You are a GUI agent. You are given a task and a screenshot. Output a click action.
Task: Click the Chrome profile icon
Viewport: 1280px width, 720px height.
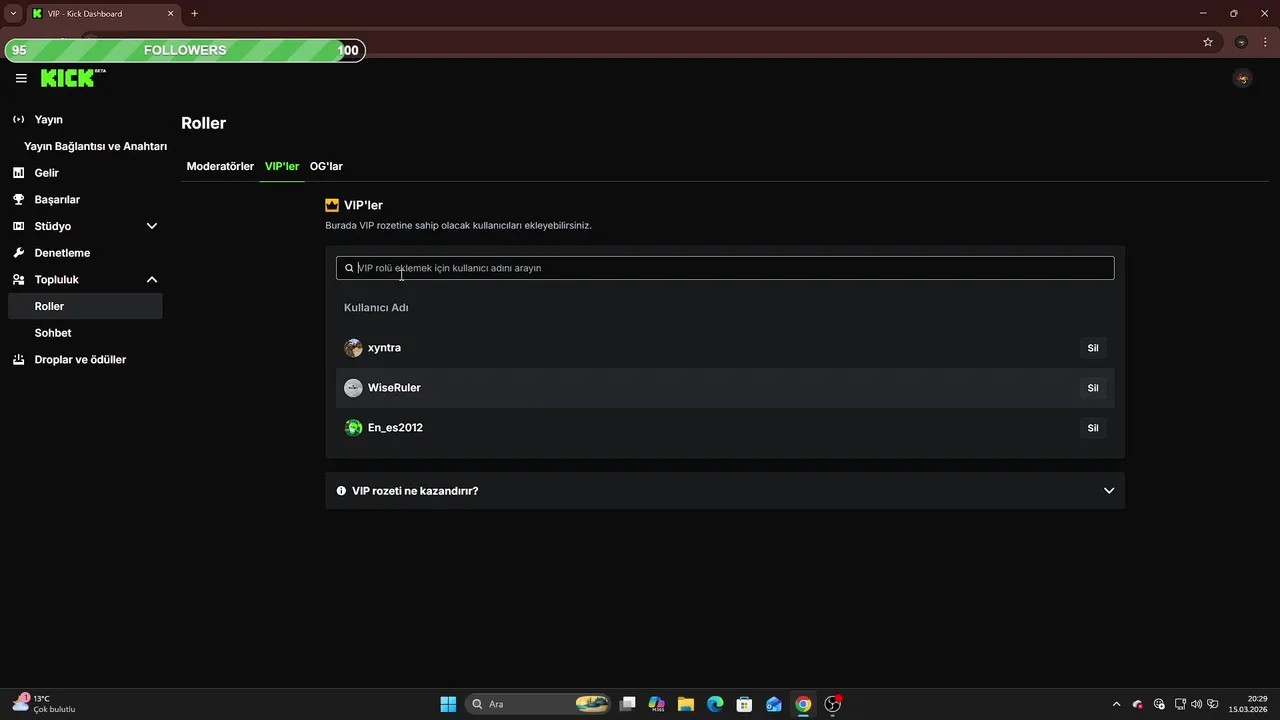(x=1241, y=42)
